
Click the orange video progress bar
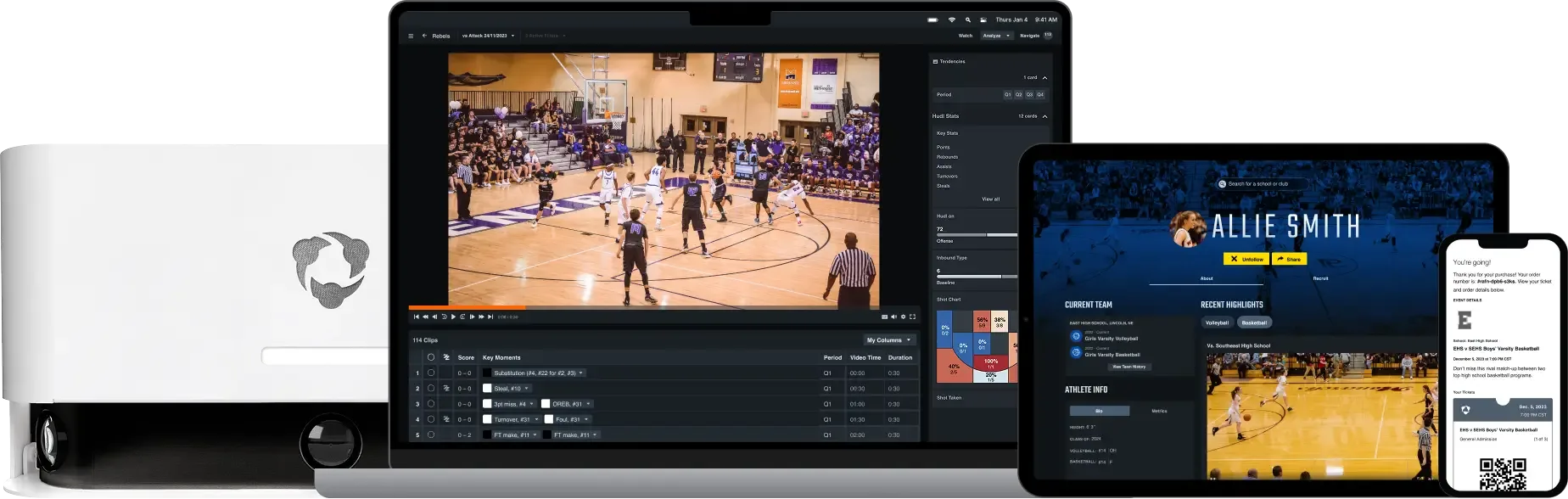(467, 307)
